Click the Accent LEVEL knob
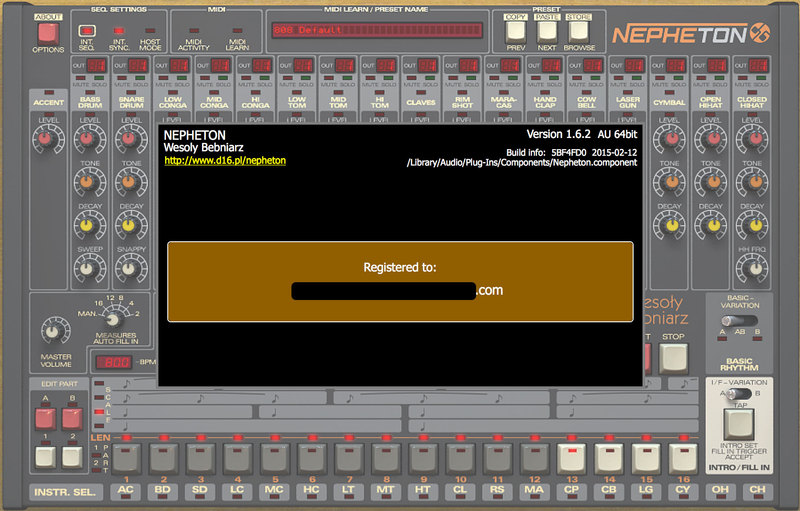Image resolution: width=800 pixels, height=511 pixels. click(48, 139)
